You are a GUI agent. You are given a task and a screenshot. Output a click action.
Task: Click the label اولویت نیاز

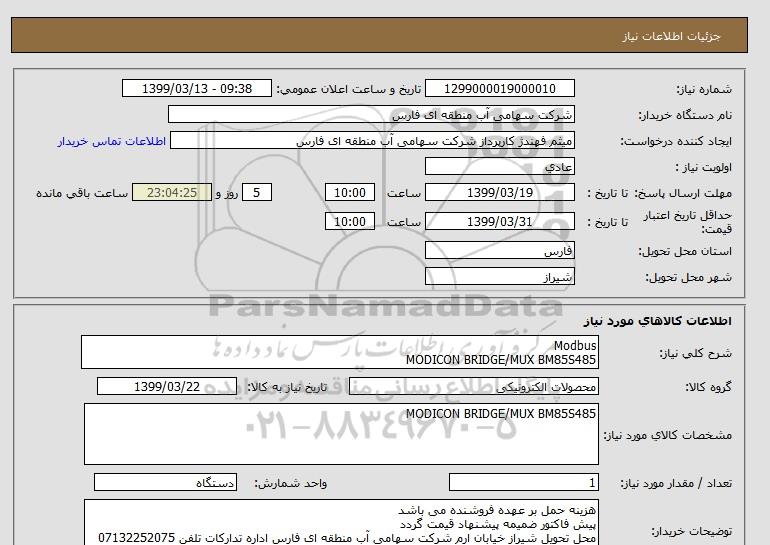coord(703,167)
